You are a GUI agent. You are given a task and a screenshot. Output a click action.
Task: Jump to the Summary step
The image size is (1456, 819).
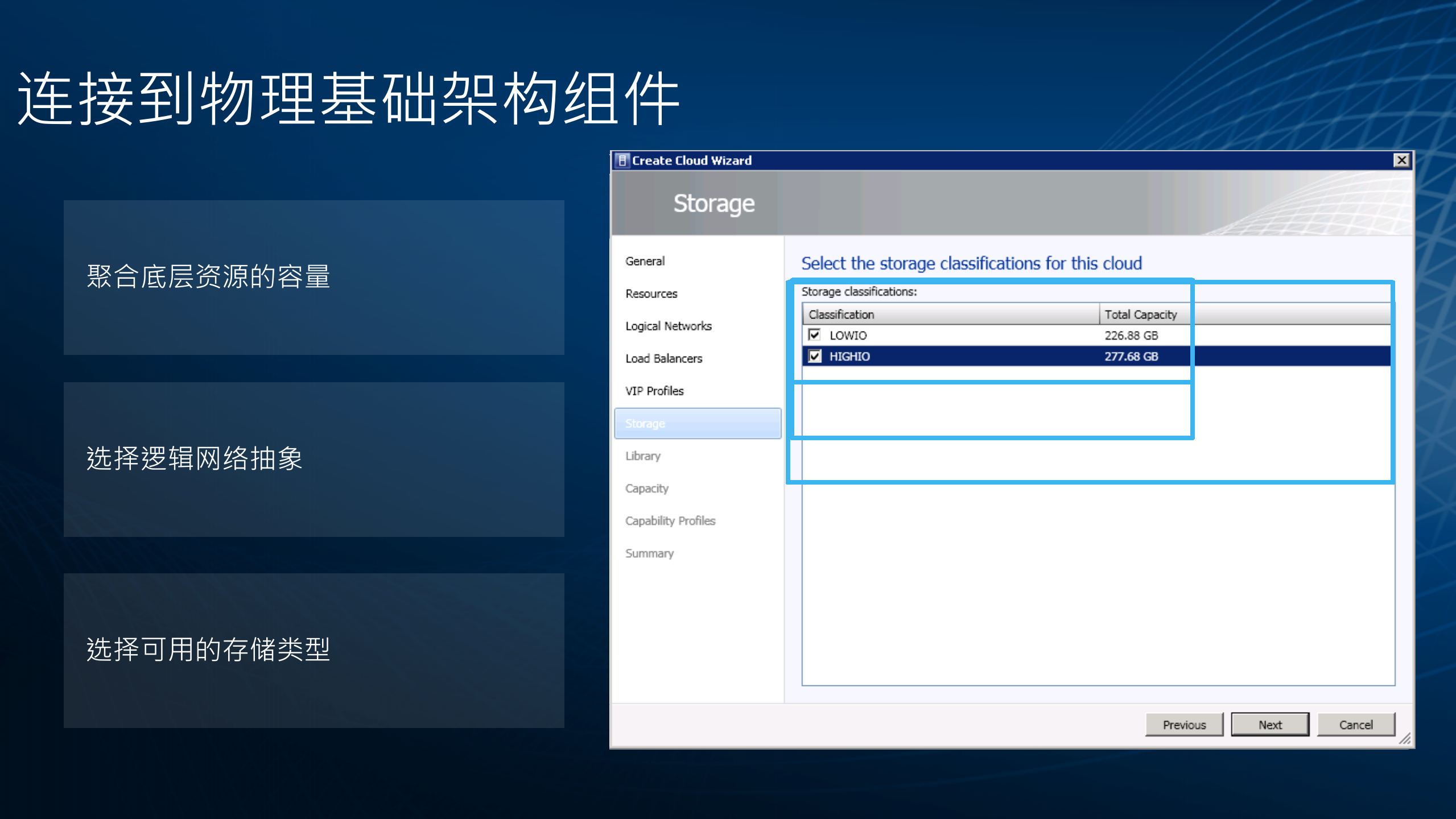[649, 553]
